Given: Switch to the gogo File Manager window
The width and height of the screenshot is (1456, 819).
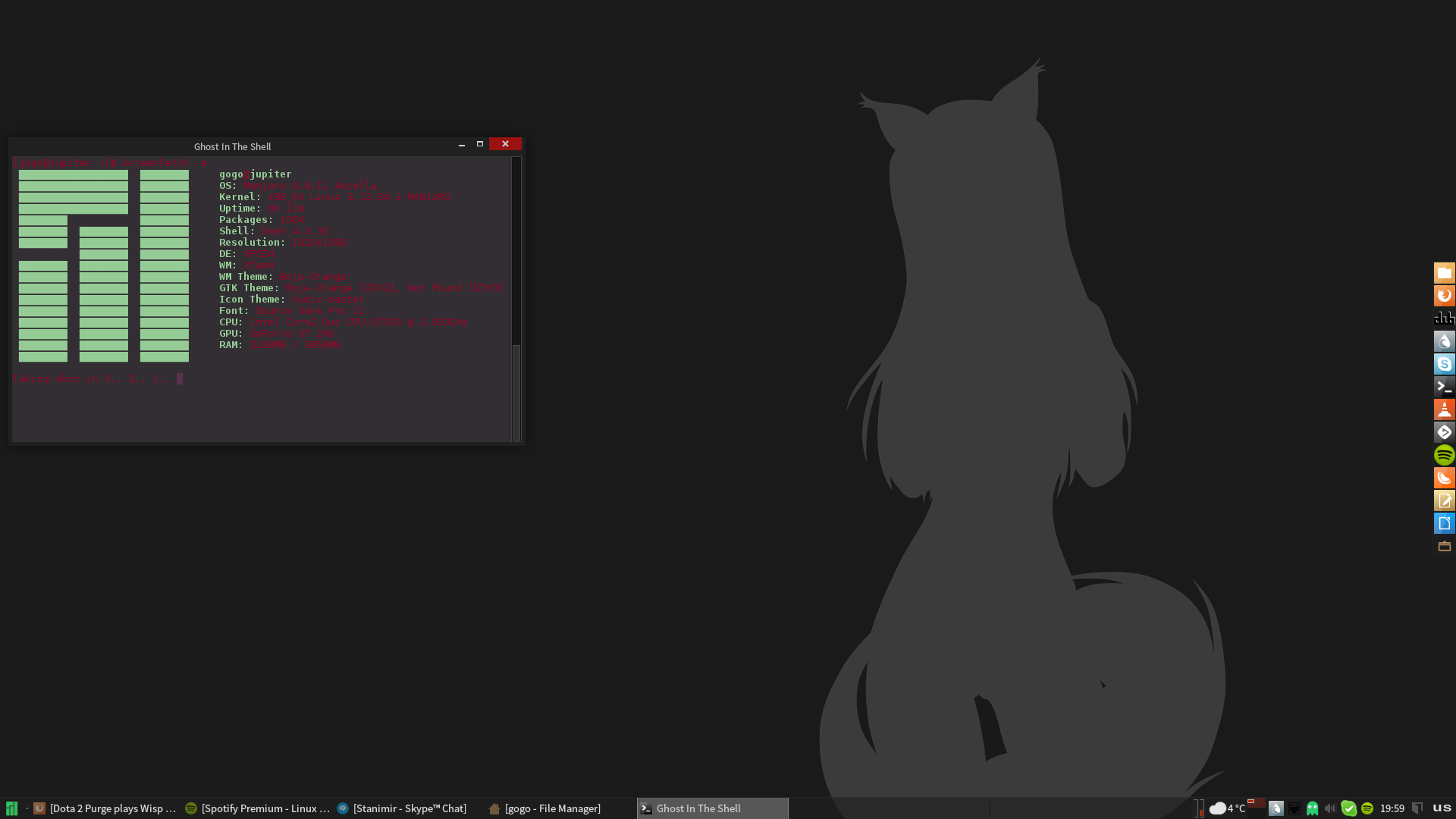Looking at the screenshot, I should tap(560, 808).
